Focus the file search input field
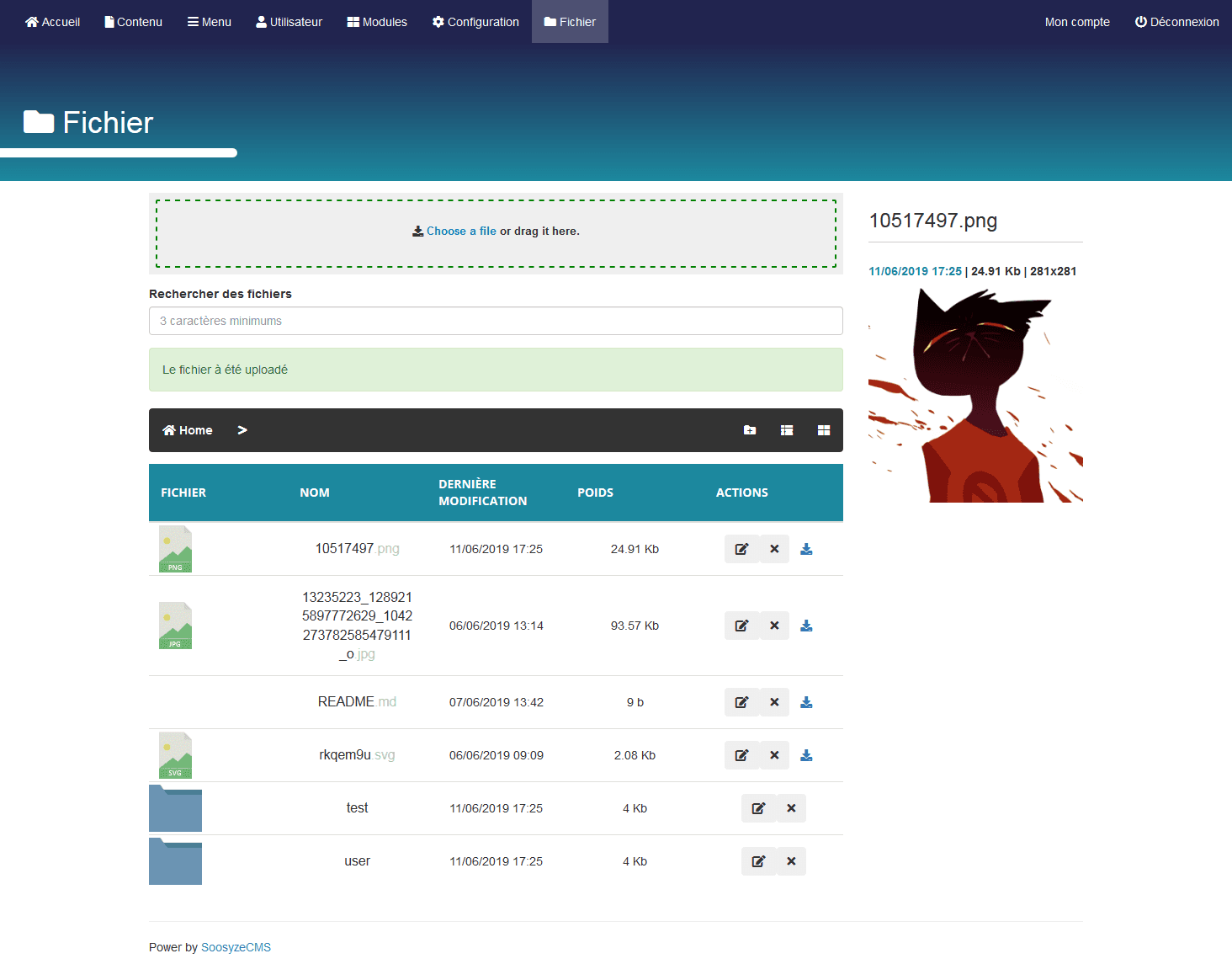The height and width of the screenshot is (964, 1232). coord(496,321)
